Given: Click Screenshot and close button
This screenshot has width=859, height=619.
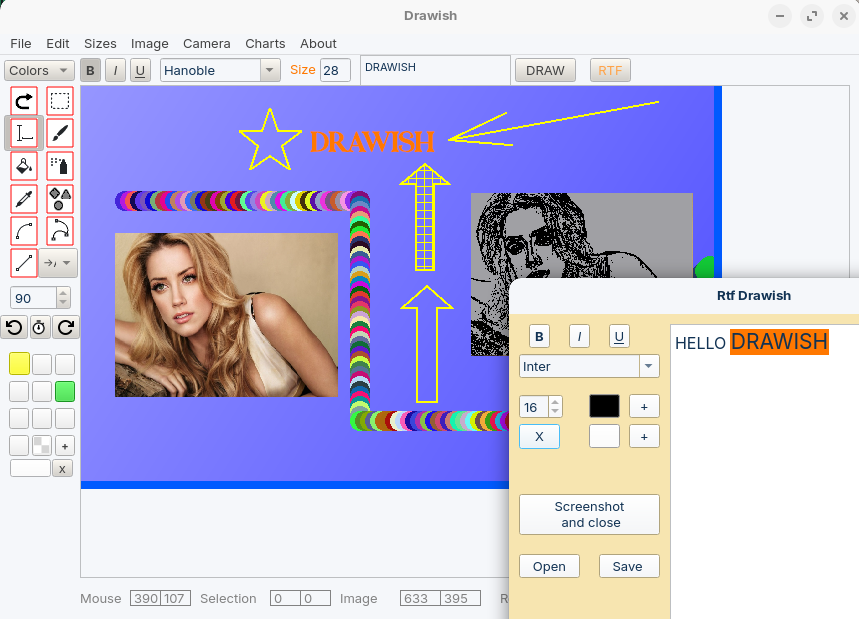Looking at the screenshot, I should click(589, 515).
